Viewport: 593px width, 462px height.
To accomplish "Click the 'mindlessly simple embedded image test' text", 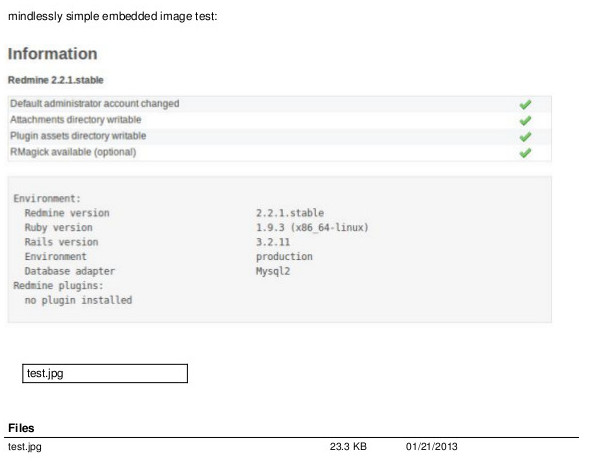I will coord(113,17).
